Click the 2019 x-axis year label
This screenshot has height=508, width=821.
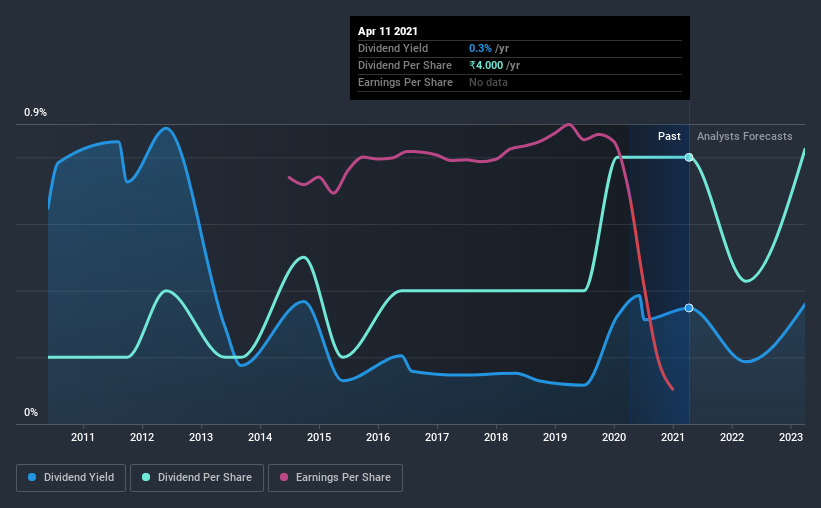(x=555, y=437)
